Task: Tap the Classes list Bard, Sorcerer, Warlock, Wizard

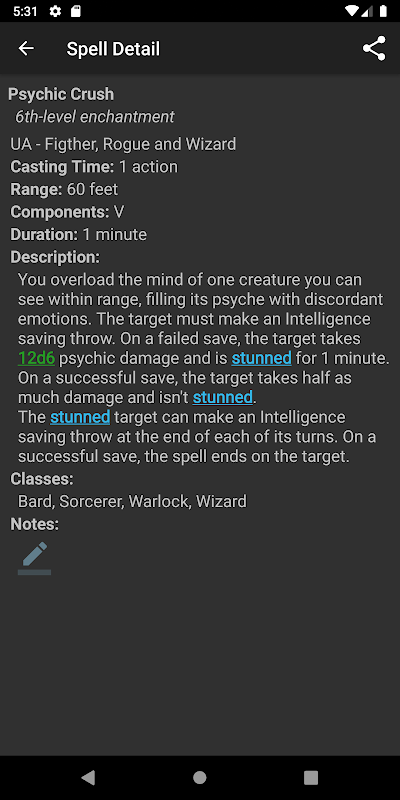Action: (132, 501)
